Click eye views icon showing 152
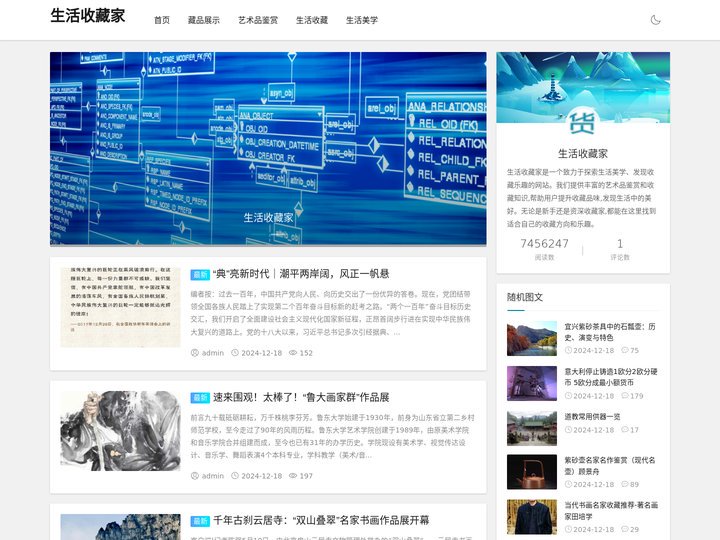This screenshot has width=720, height=540. point(293,353)
